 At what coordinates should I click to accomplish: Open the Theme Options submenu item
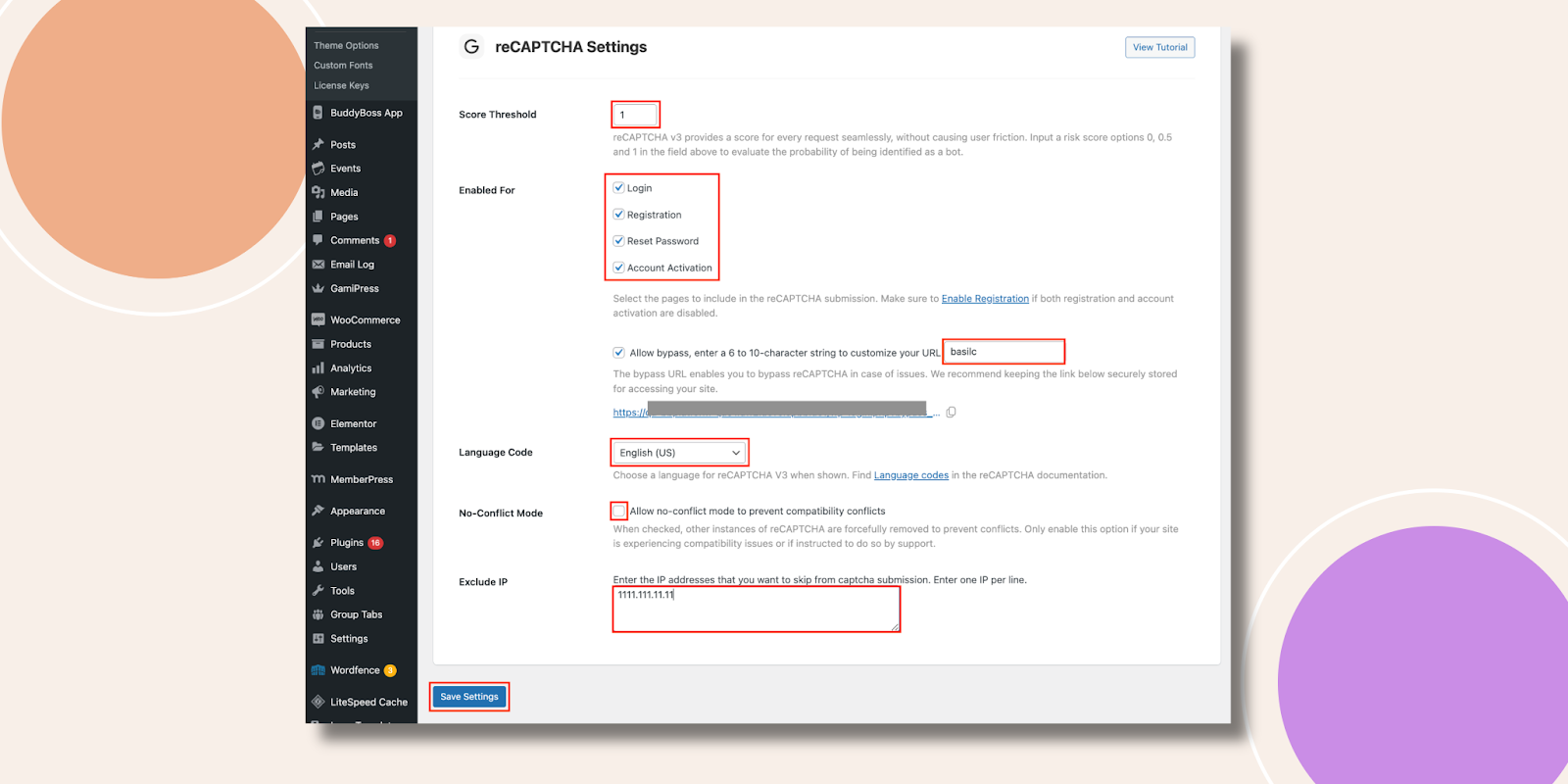click(346, 45)
